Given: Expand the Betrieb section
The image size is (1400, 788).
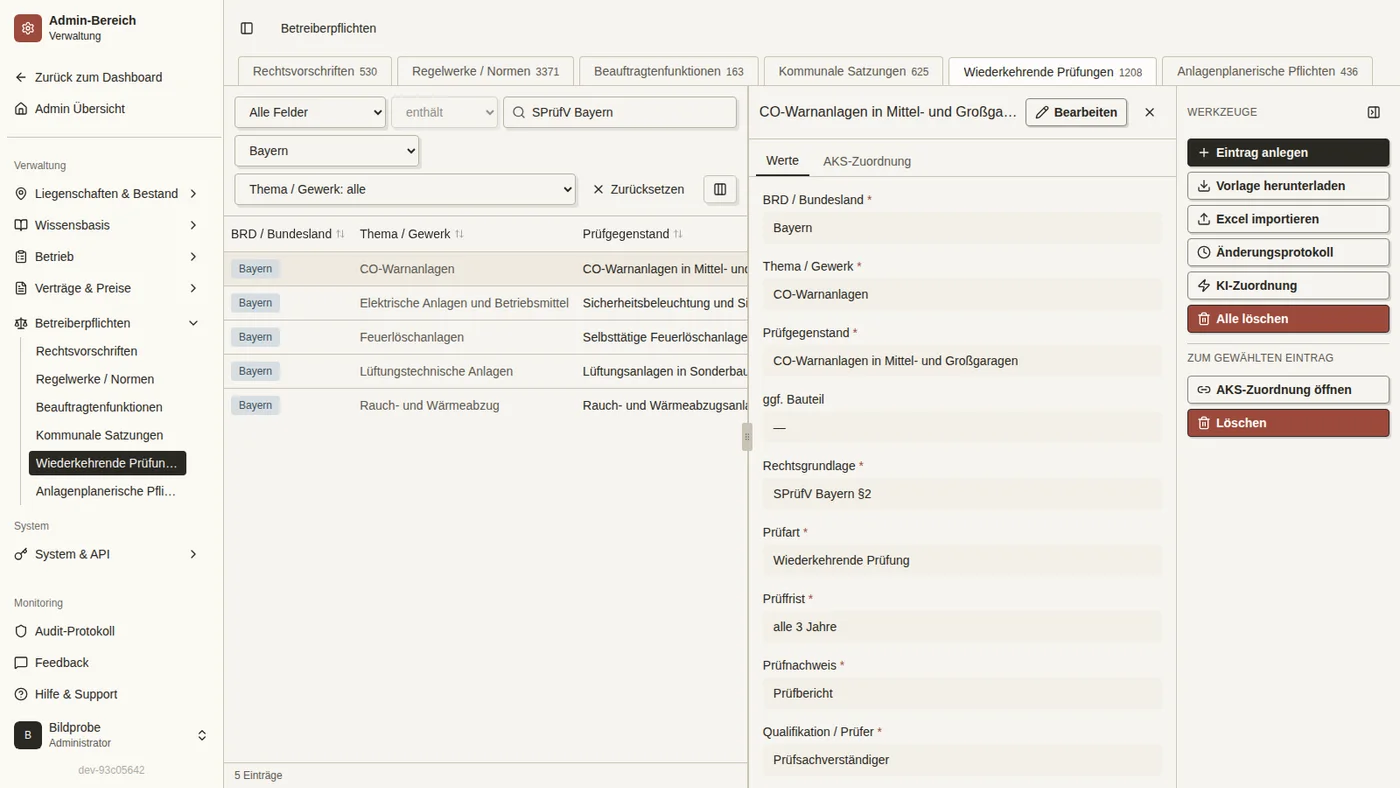Looking at the screenshot, I should 108,256.
